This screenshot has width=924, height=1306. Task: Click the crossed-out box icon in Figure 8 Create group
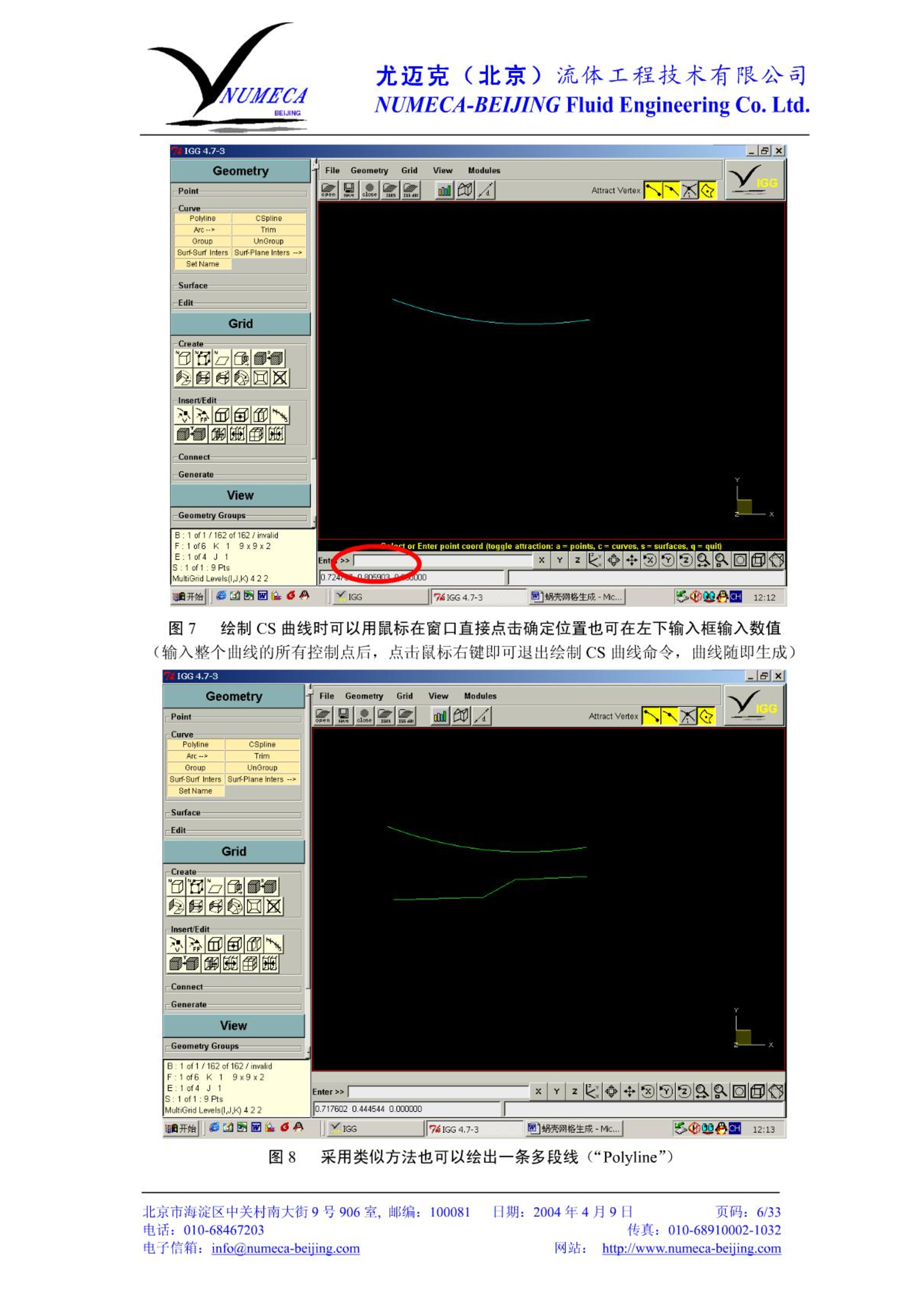274,906
